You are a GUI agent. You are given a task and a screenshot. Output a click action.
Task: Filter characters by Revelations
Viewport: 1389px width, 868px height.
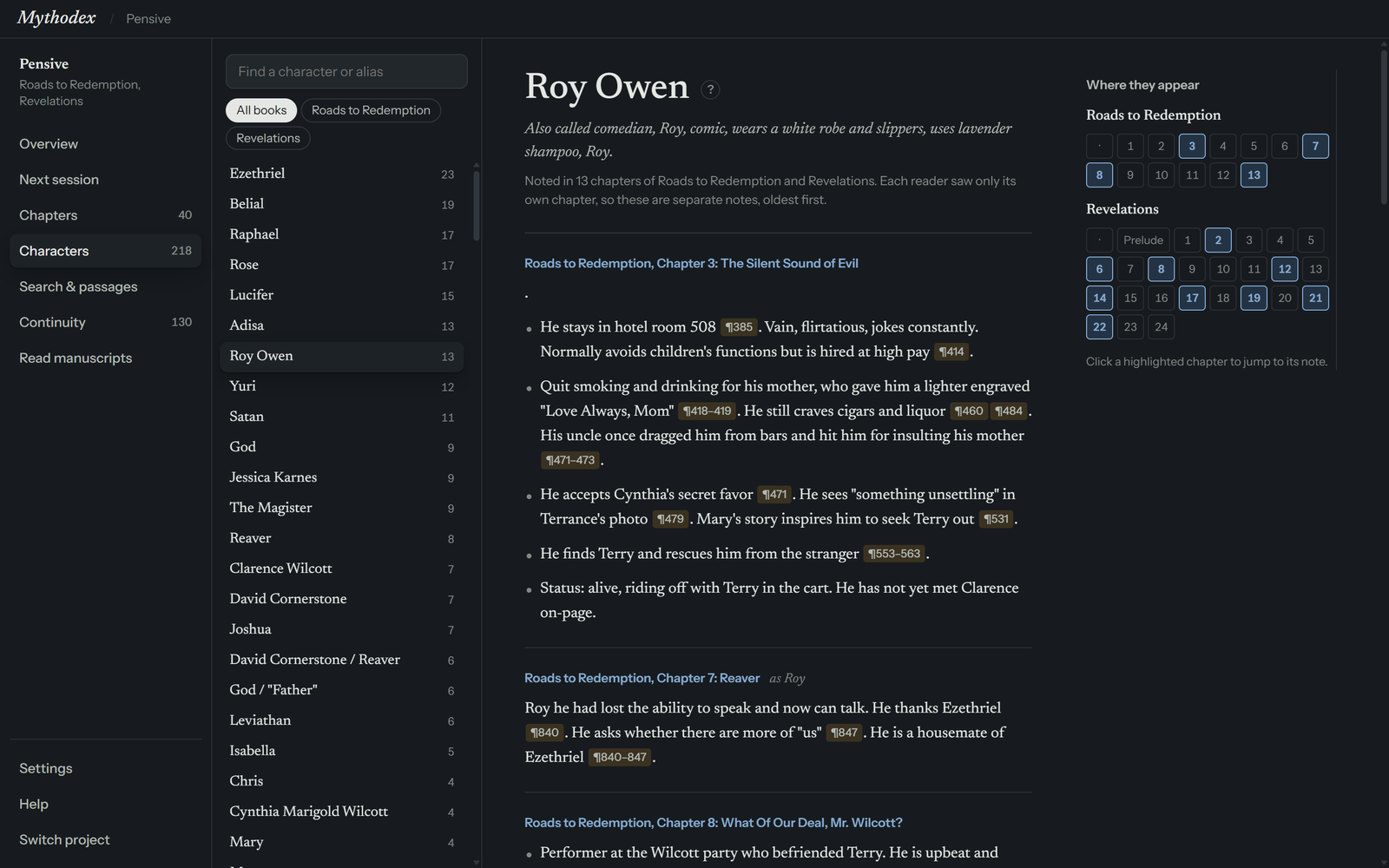[268, 138]
